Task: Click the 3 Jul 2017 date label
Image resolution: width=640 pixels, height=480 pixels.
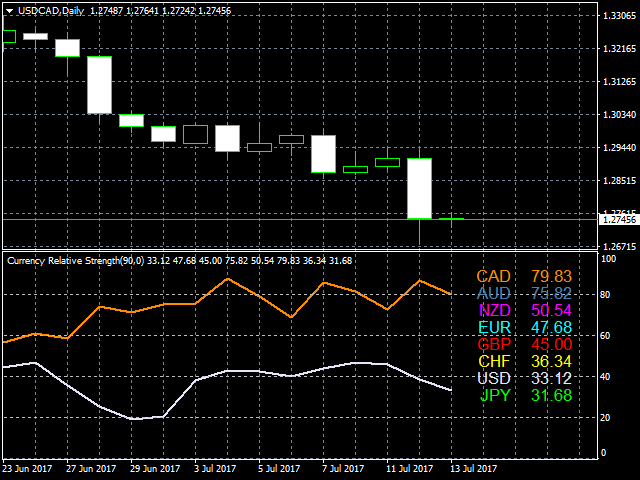Action: [x=215, y=468]
